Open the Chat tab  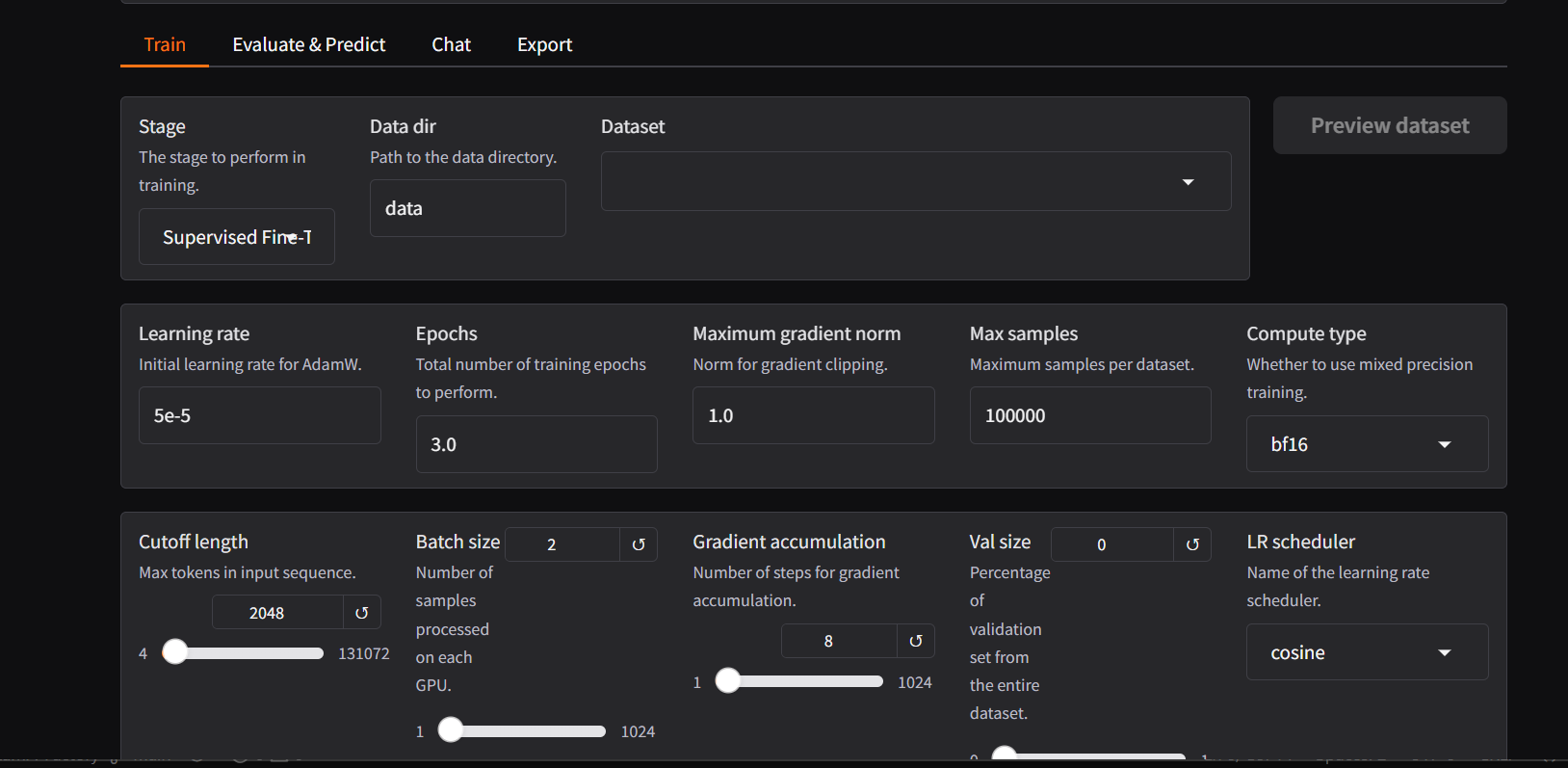click(x=451, y=45)
